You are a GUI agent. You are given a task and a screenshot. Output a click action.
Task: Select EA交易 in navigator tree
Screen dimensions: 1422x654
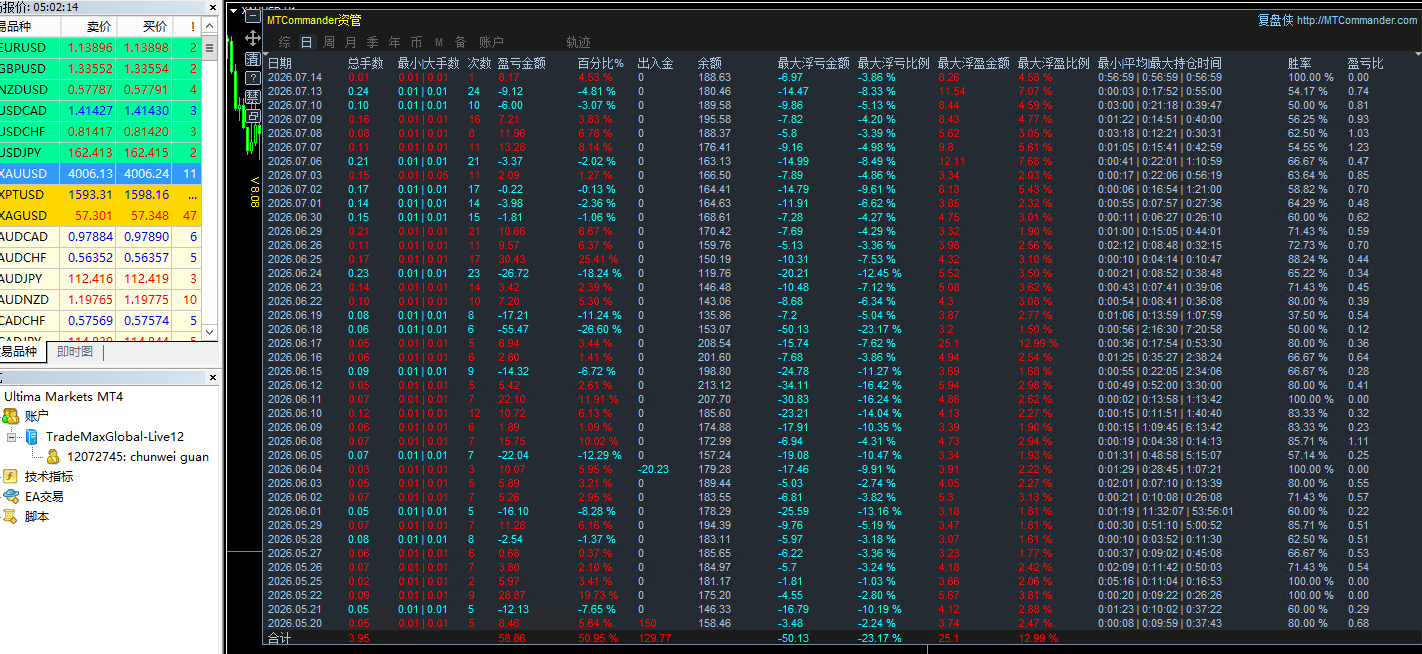click(44, 496)
